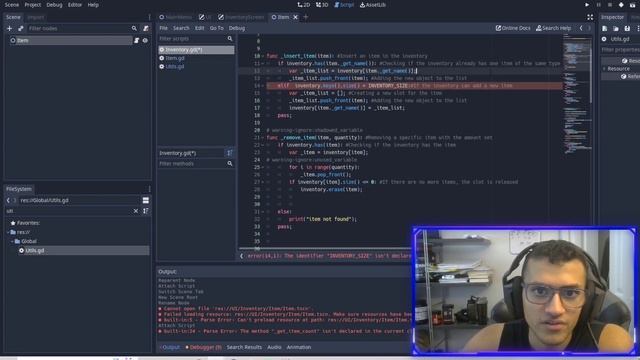
Task: Open the Project menu
Action: click(33, 5)
